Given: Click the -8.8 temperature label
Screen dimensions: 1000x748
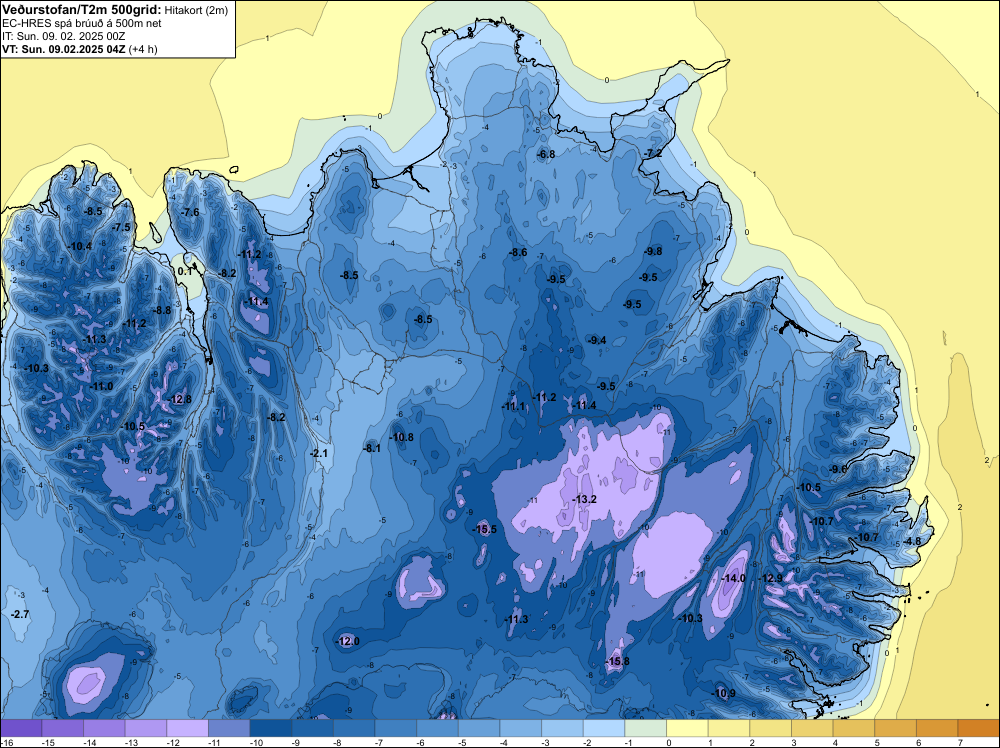Looking at the screenshot, I should 162,311.
